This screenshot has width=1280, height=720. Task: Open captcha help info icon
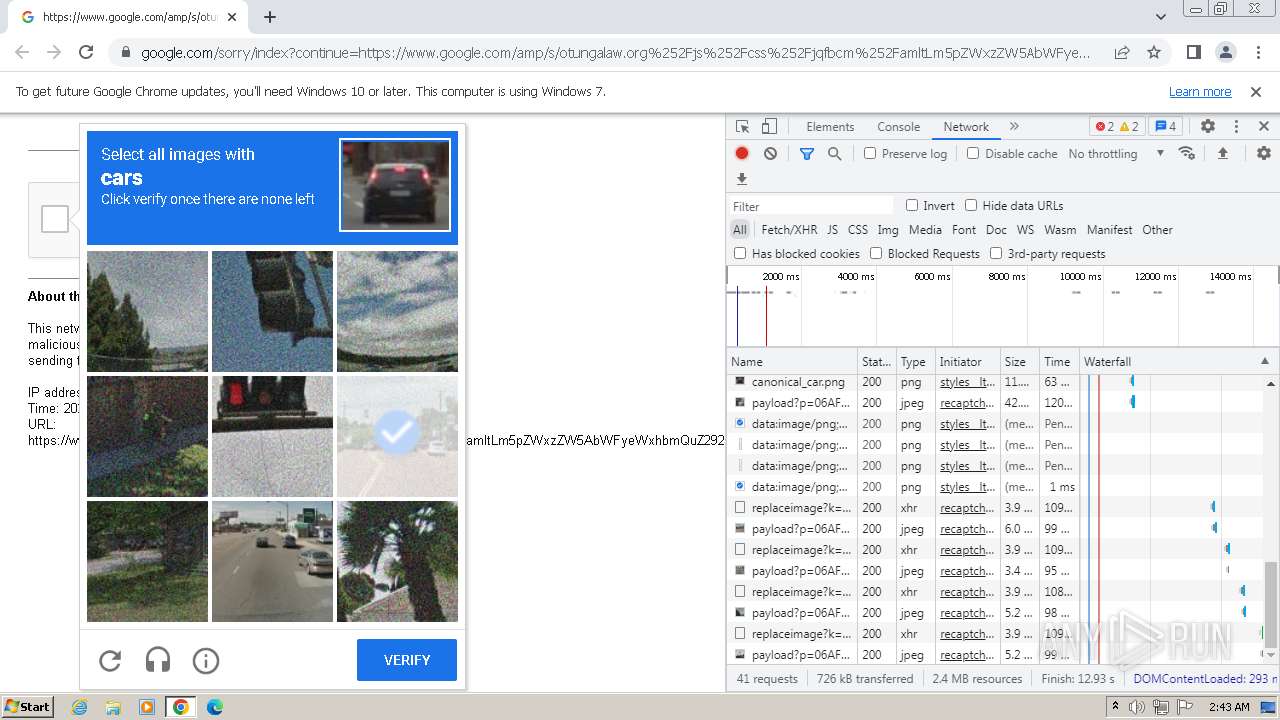tap(206, 660)
